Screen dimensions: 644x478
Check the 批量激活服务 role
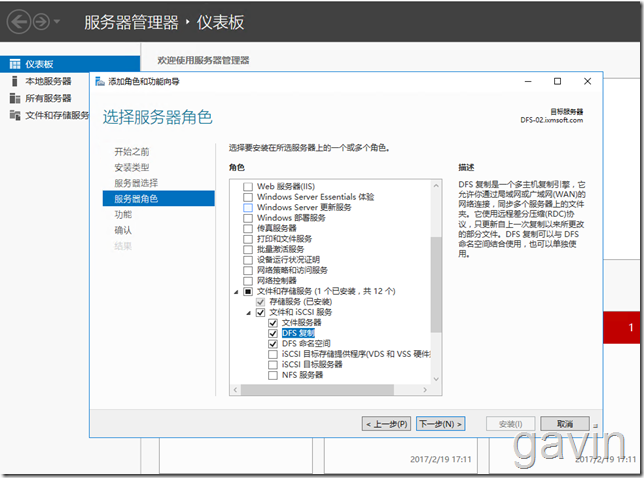click(248, 249)
